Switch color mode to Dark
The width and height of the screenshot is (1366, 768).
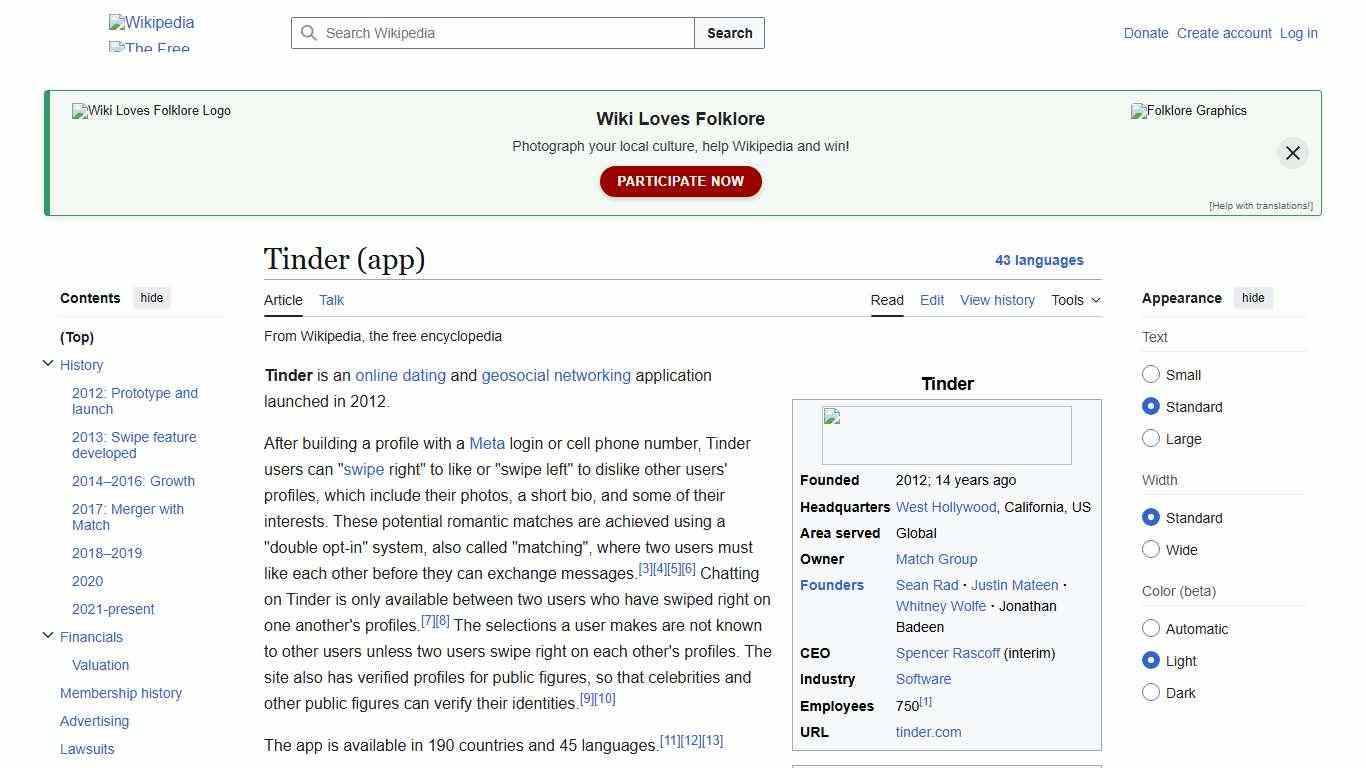click(x=1151, y=692)
